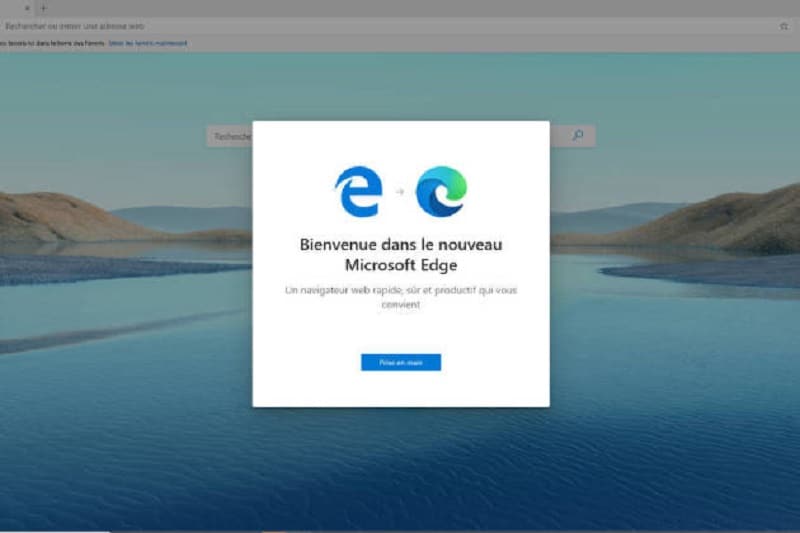Click the "Un navigateur web rapide" subtitle
Screen dimensions: 800x533
pos(400,291)
